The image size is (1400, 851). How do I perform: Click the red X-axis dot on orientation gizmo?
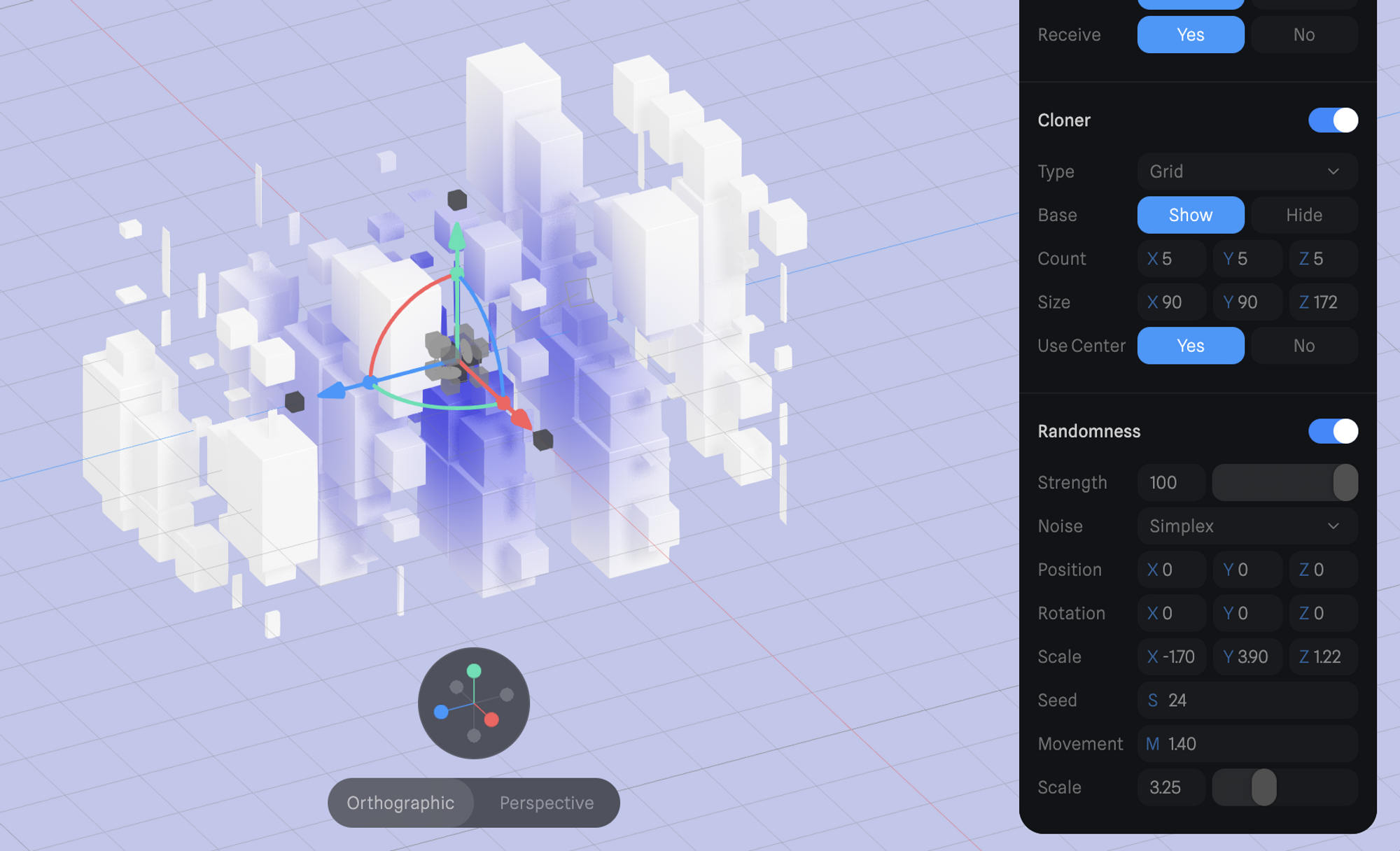(491, 719)
